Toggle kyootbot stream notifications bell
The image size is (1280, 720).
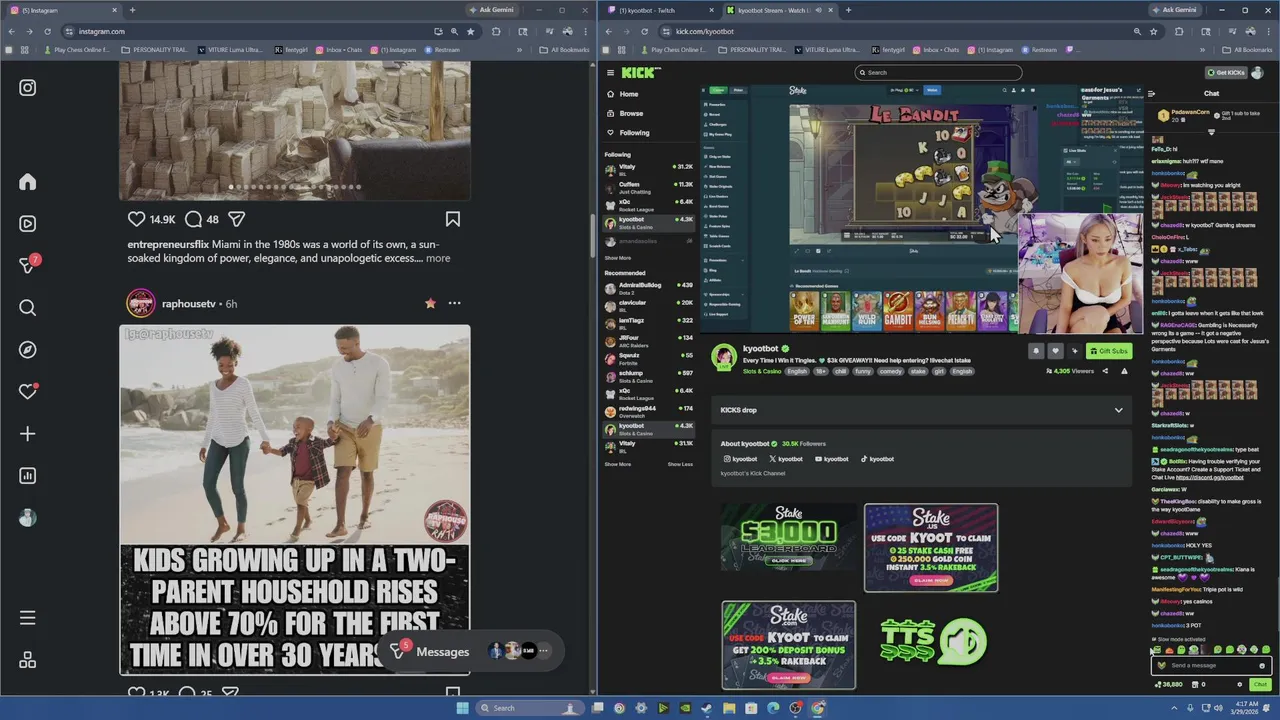coord(1035,351)
